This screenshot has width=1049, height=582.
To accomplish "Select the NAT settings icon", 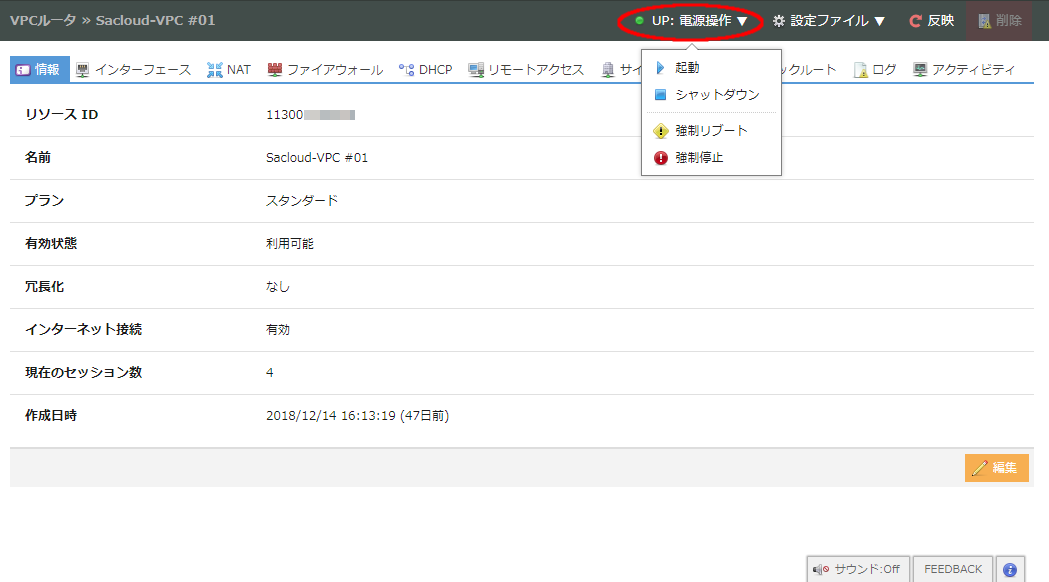I will [x=214, y=69].
